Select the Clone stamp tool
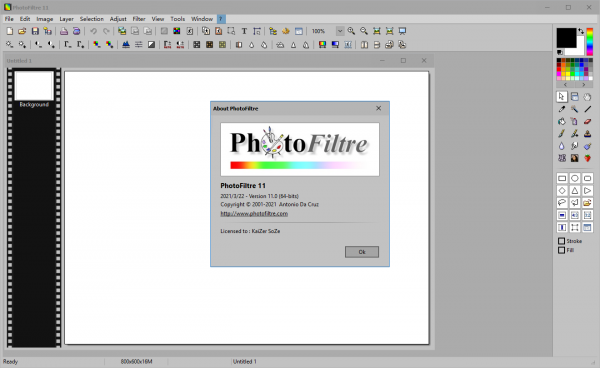600x368 pixels. click(x=587, y=134)
